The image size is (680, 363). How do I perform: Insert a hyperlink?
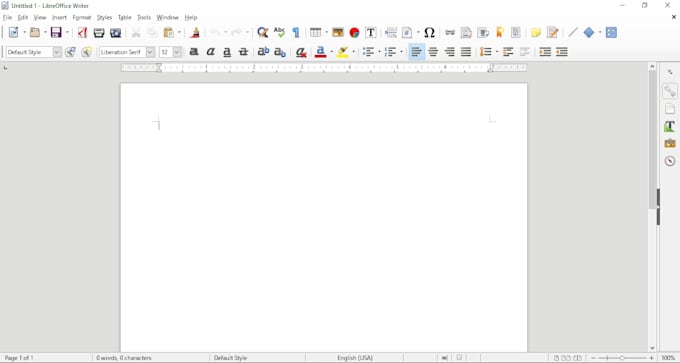(x=450, y=33)
